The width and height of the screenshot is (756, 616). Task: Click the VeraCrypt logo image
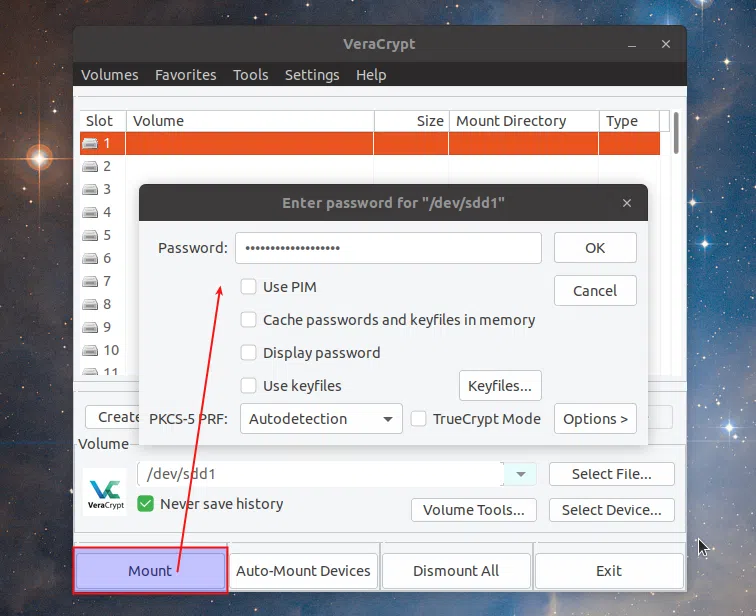click(x=105, y=492)
